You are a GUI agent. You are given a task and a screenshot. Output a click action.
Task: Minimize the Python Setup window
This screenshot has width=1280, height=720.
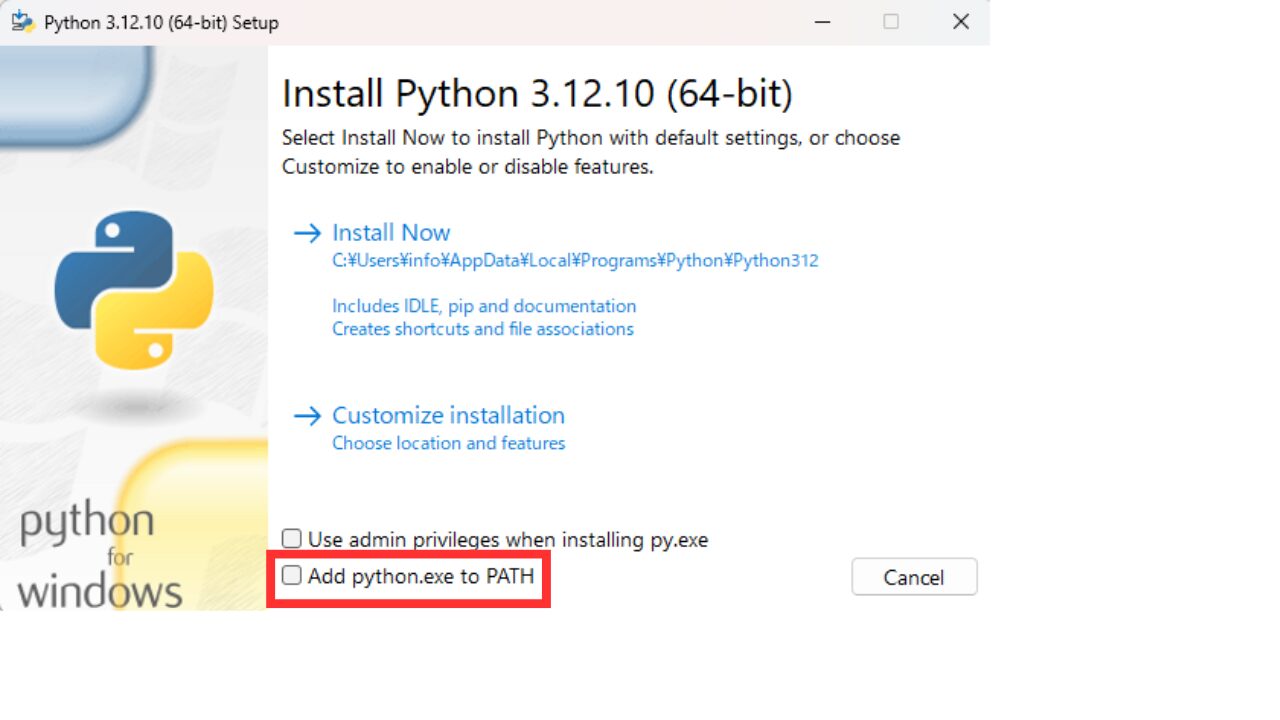click(x=822, y=21)
